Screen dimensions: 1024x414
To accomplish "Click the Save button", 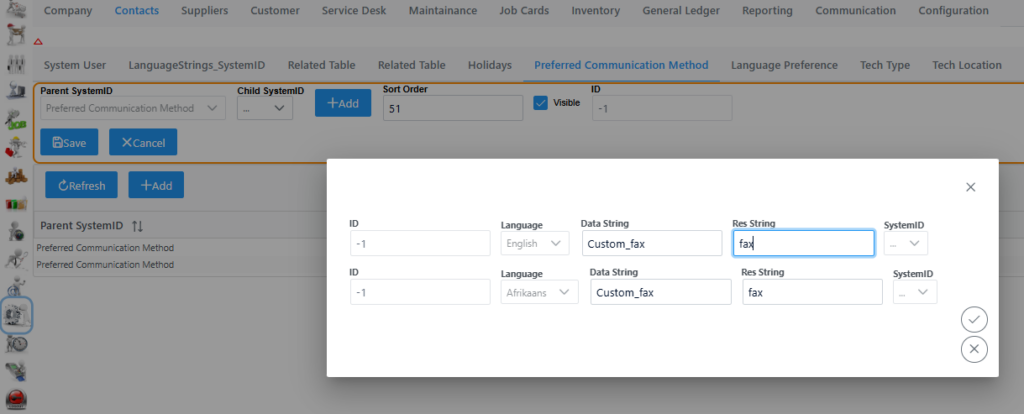I will click(x=69, y=142).
